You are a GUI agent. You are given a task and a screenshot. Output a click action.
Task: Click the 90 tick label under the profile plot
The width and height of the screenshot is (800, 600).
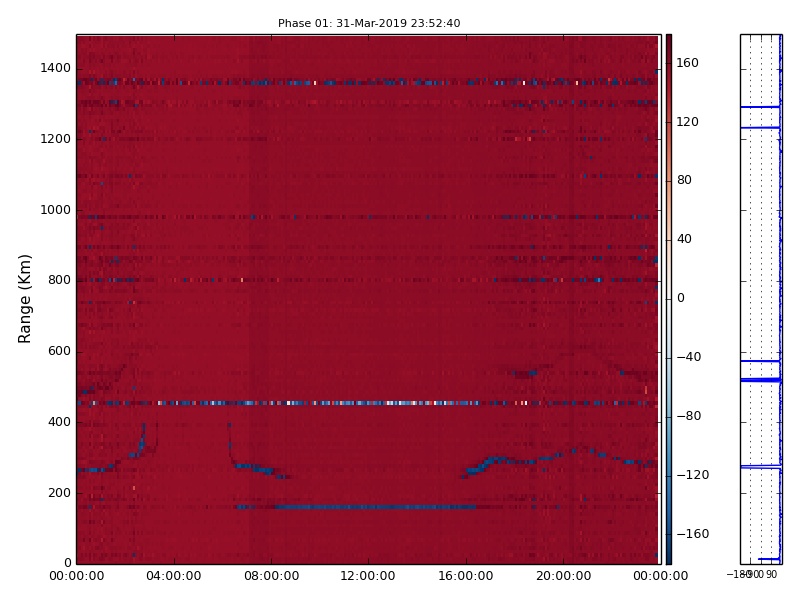[771, 575]
